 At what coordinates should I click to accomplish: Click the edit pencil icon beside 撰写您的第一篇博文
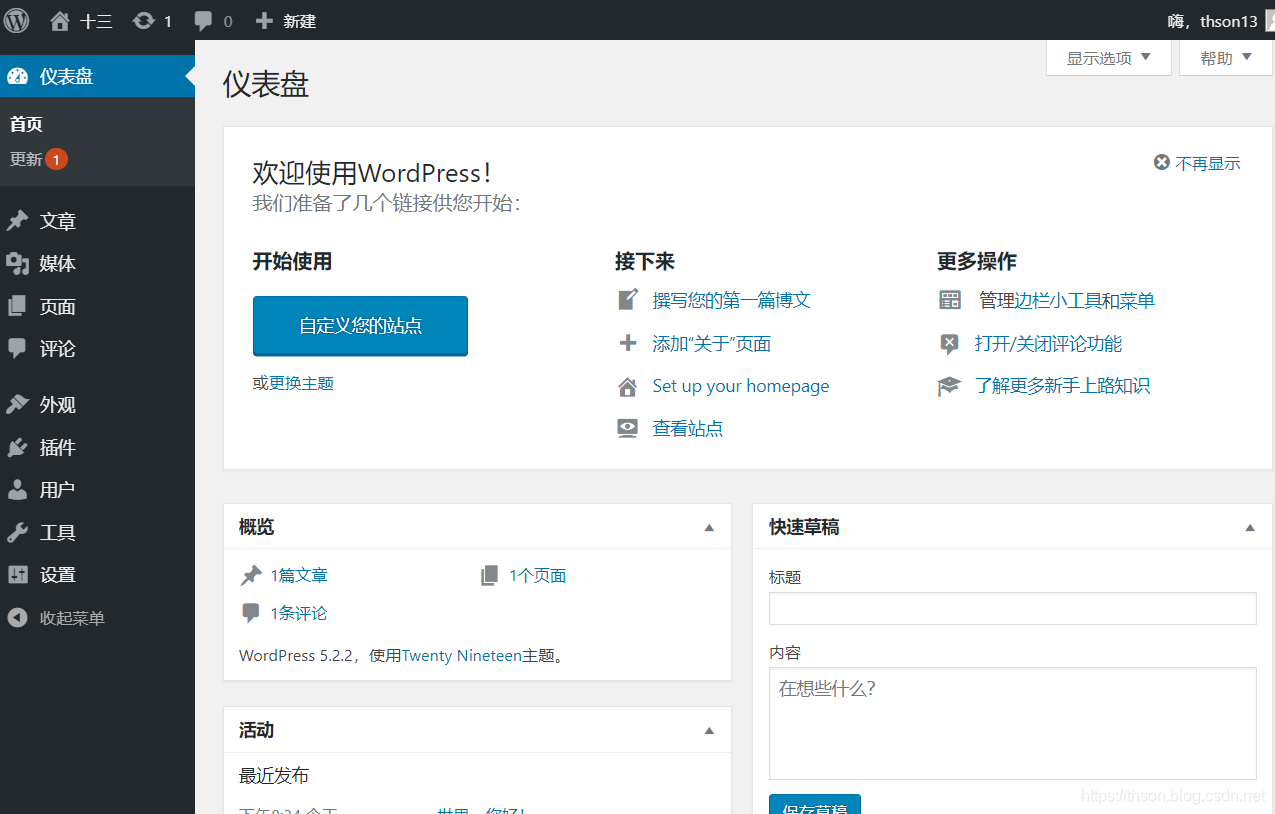[628, 299]
